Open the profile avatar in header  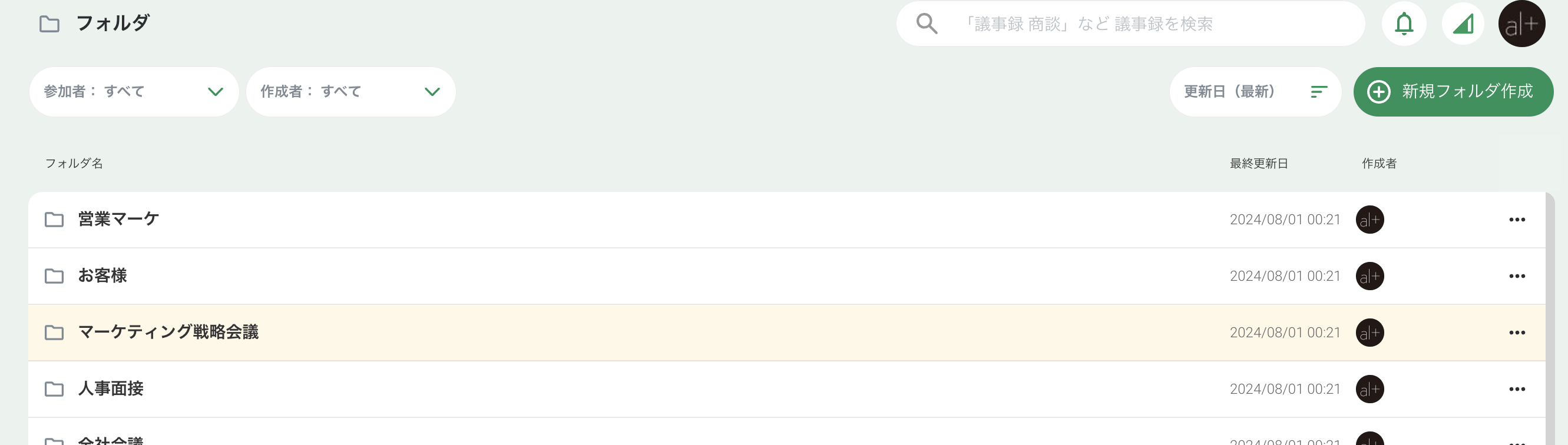click(x=1521, y=24)
